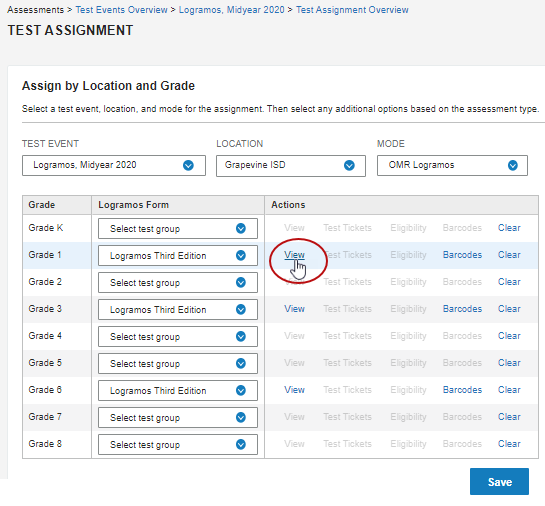Image resolution: width=545 pixels, height=506 pixels.
Task: Select a test group for Grade K
Action: pyautogui.click(x=178, y=229)
